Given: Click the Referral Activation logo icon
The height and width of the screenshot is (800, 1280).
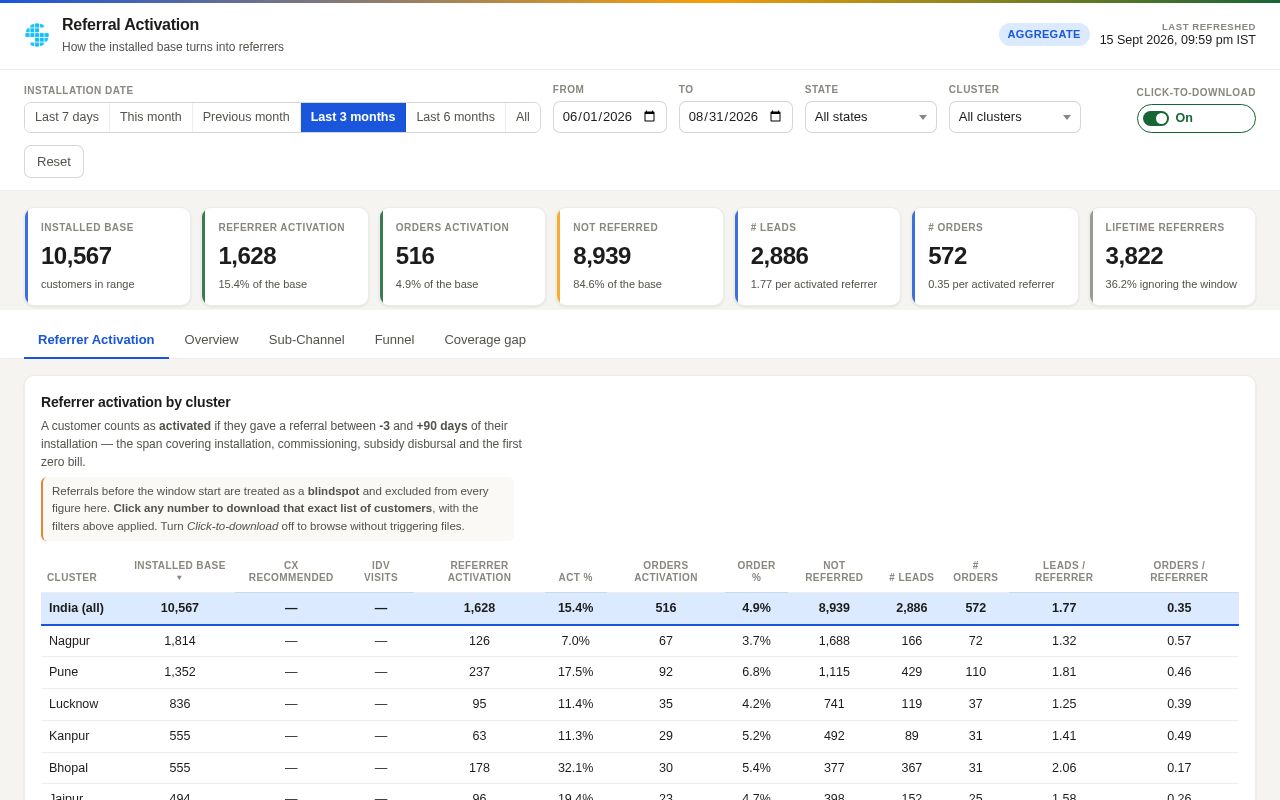Looking at the screenshot, I should point(37,35).
